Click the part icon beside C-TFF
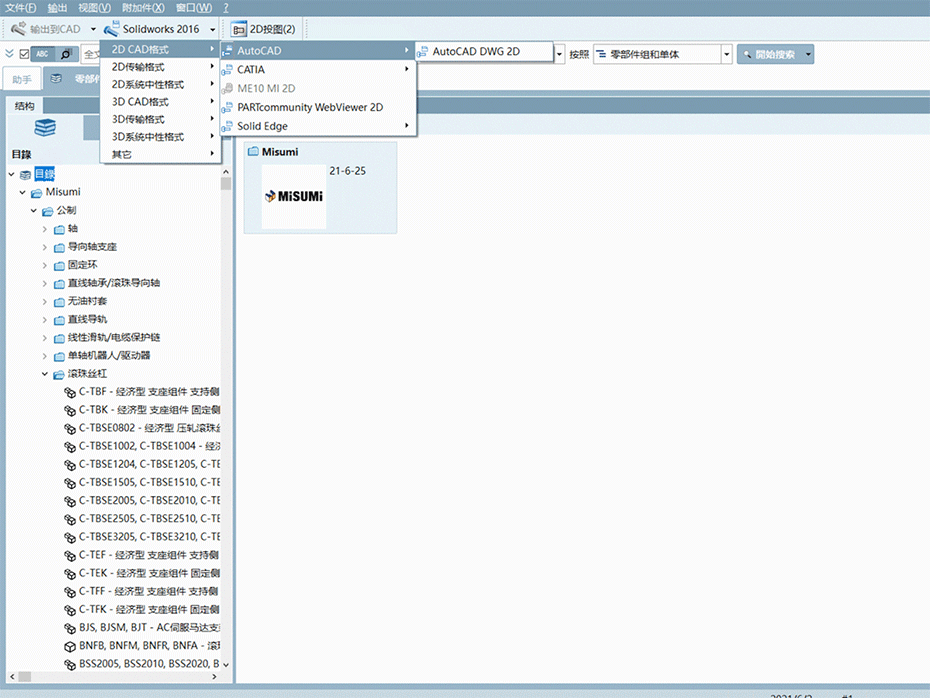Screen dimensions: 930x698 tap(70, 592)
